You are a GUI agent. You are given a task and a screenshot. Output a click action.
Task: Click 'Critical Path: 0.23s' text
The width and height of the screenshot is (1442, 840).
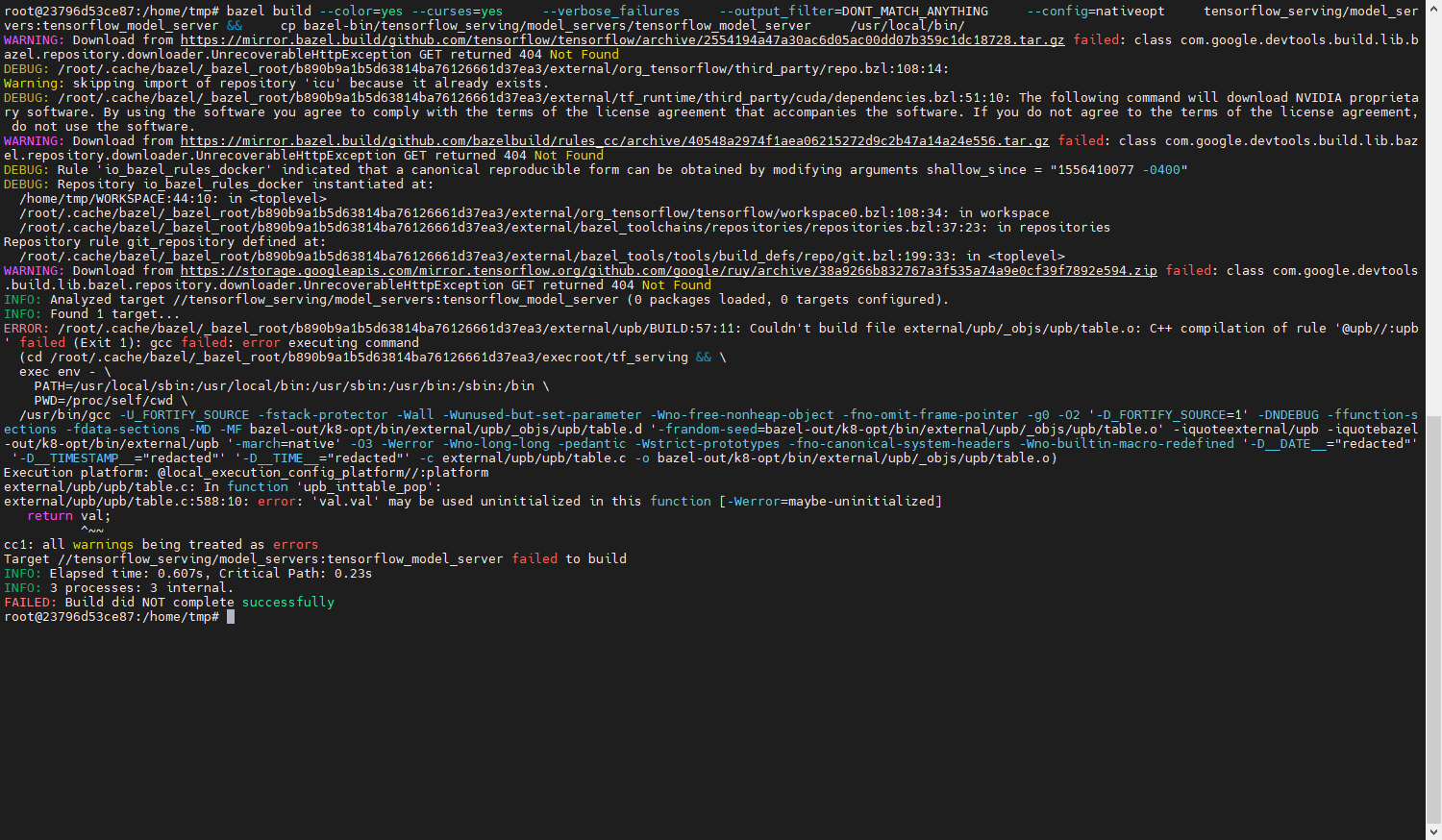pos(296,574)
